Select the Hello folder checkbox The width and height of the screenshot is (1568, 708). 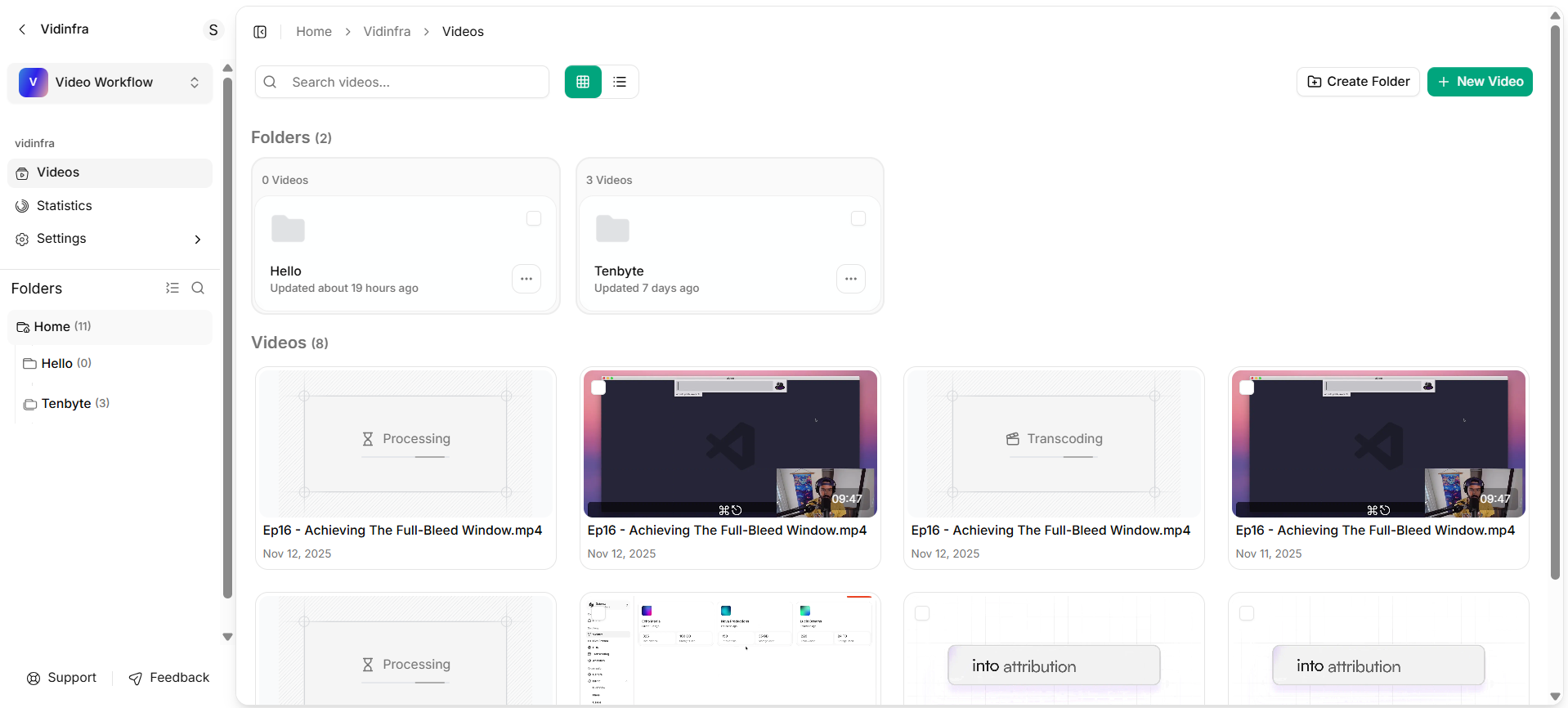534,218
